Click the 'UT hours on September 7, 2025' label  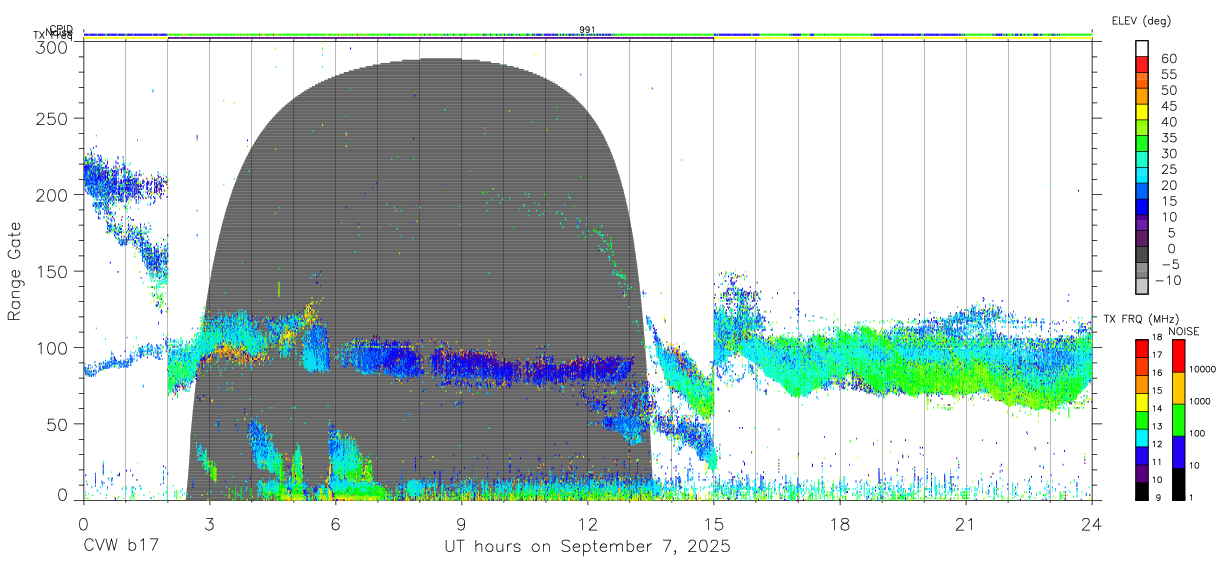coord(587,547)
